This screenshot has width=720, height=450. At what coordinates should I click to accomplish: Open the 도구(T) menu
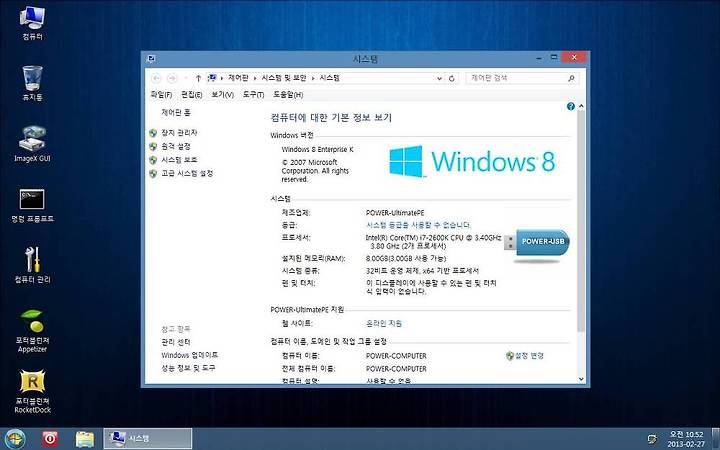[x=253, y=95]
